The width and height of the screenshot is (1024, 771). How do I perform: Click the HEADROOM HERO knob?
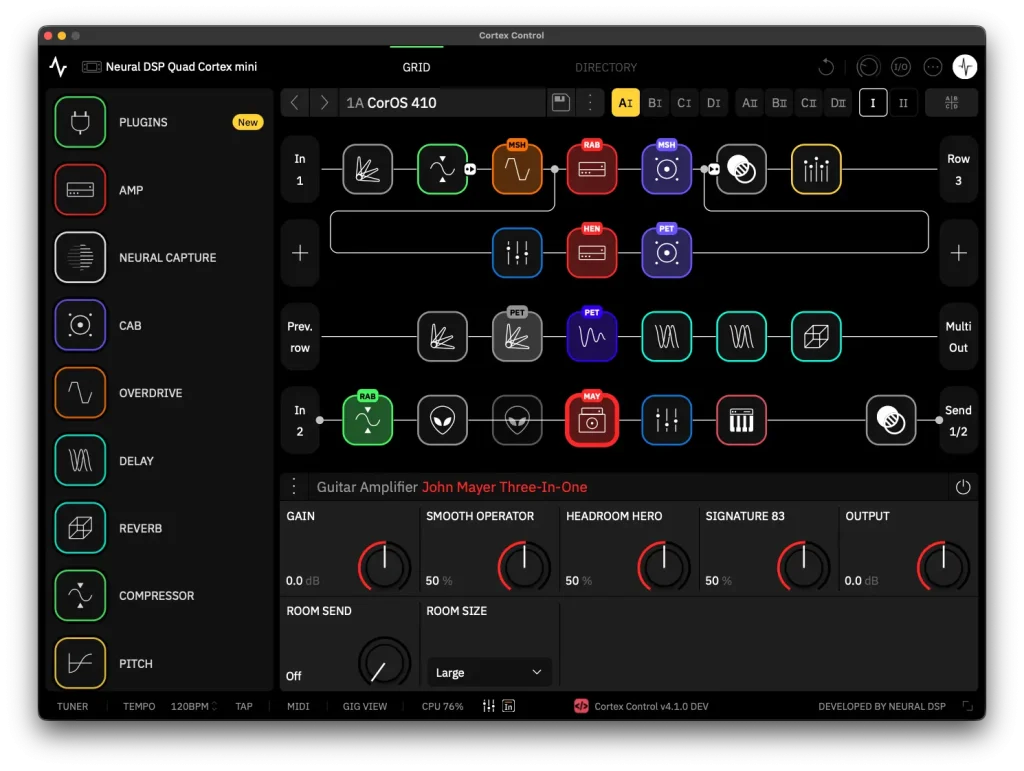click(x=664, y=565)
